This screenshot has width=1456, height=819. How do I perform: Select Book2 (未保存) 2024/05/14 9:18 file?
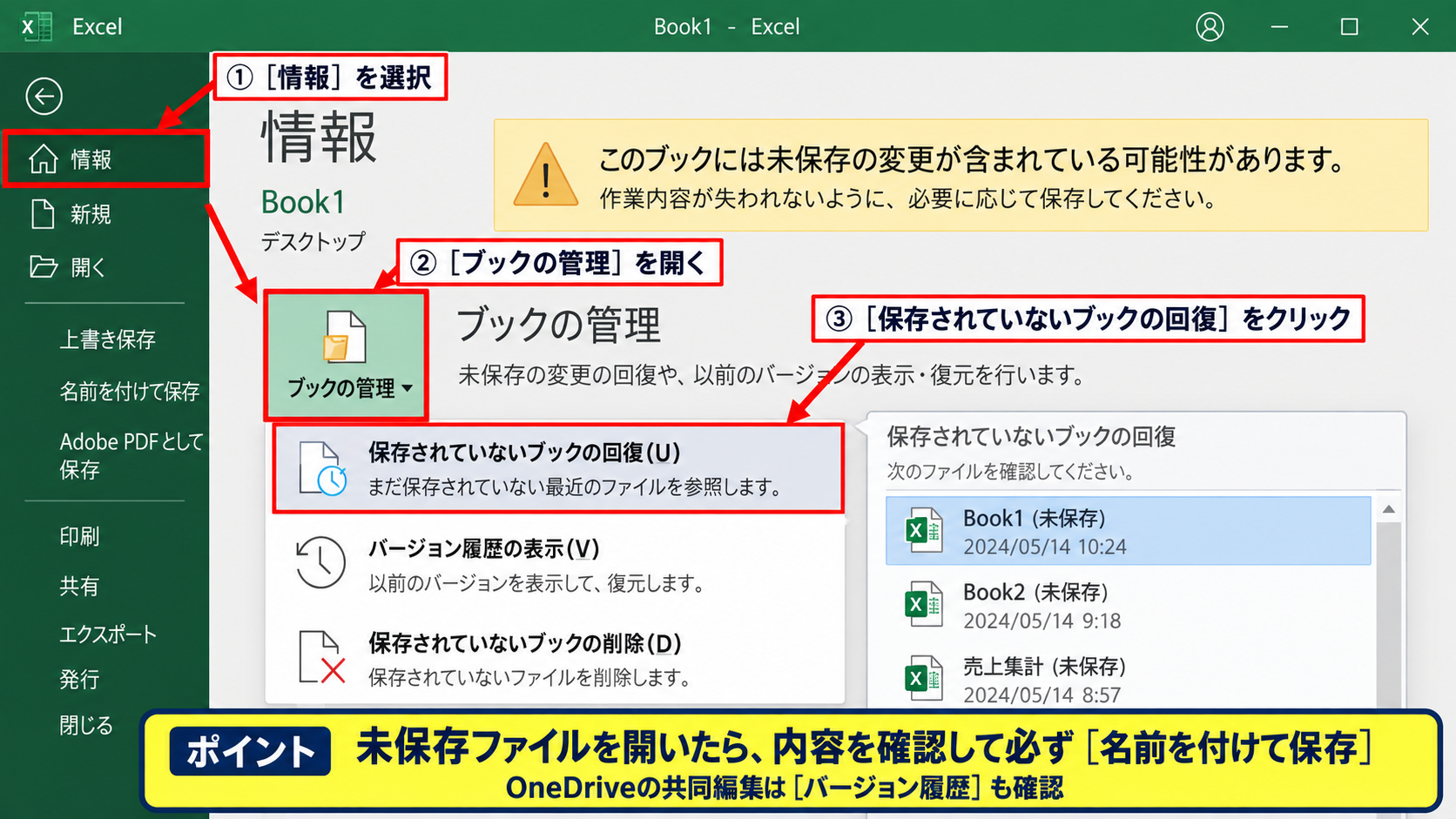(1129, 605)
